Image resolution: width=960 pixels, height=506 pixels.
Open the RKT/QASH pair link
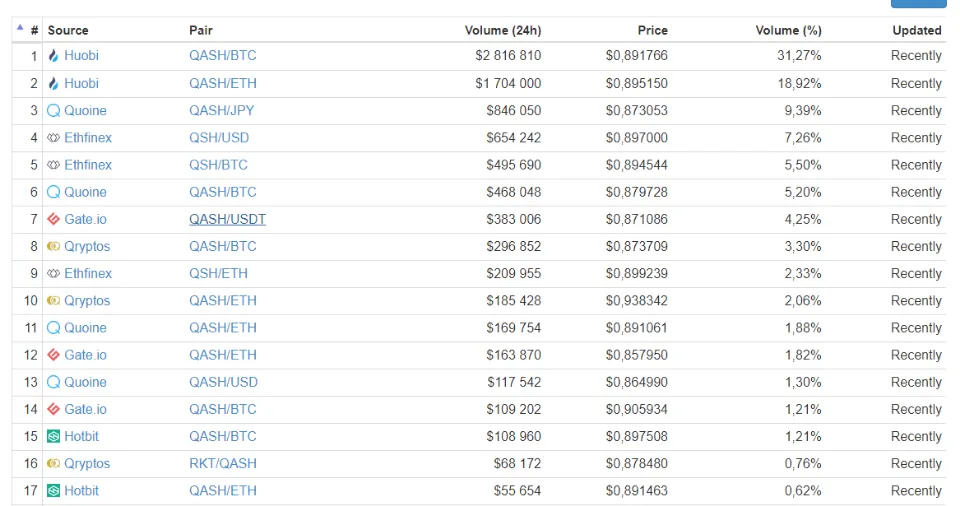(223, 463)
